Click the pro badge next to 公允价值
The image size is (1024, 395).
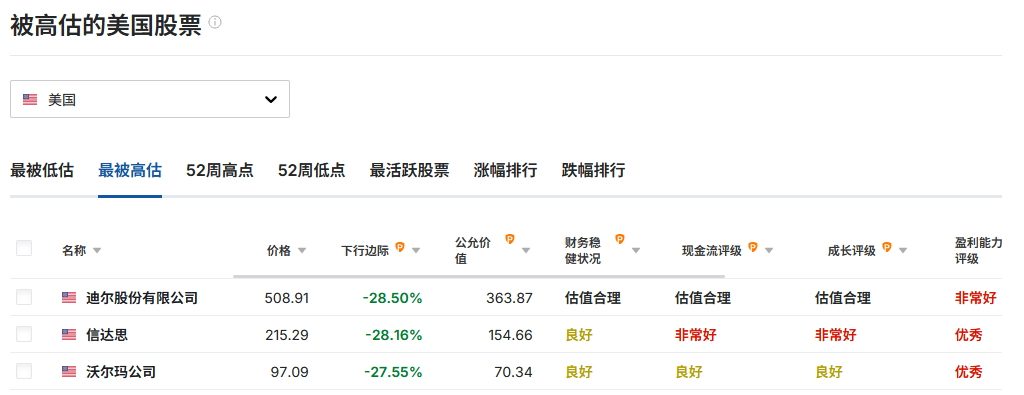(x=510, y=240)
